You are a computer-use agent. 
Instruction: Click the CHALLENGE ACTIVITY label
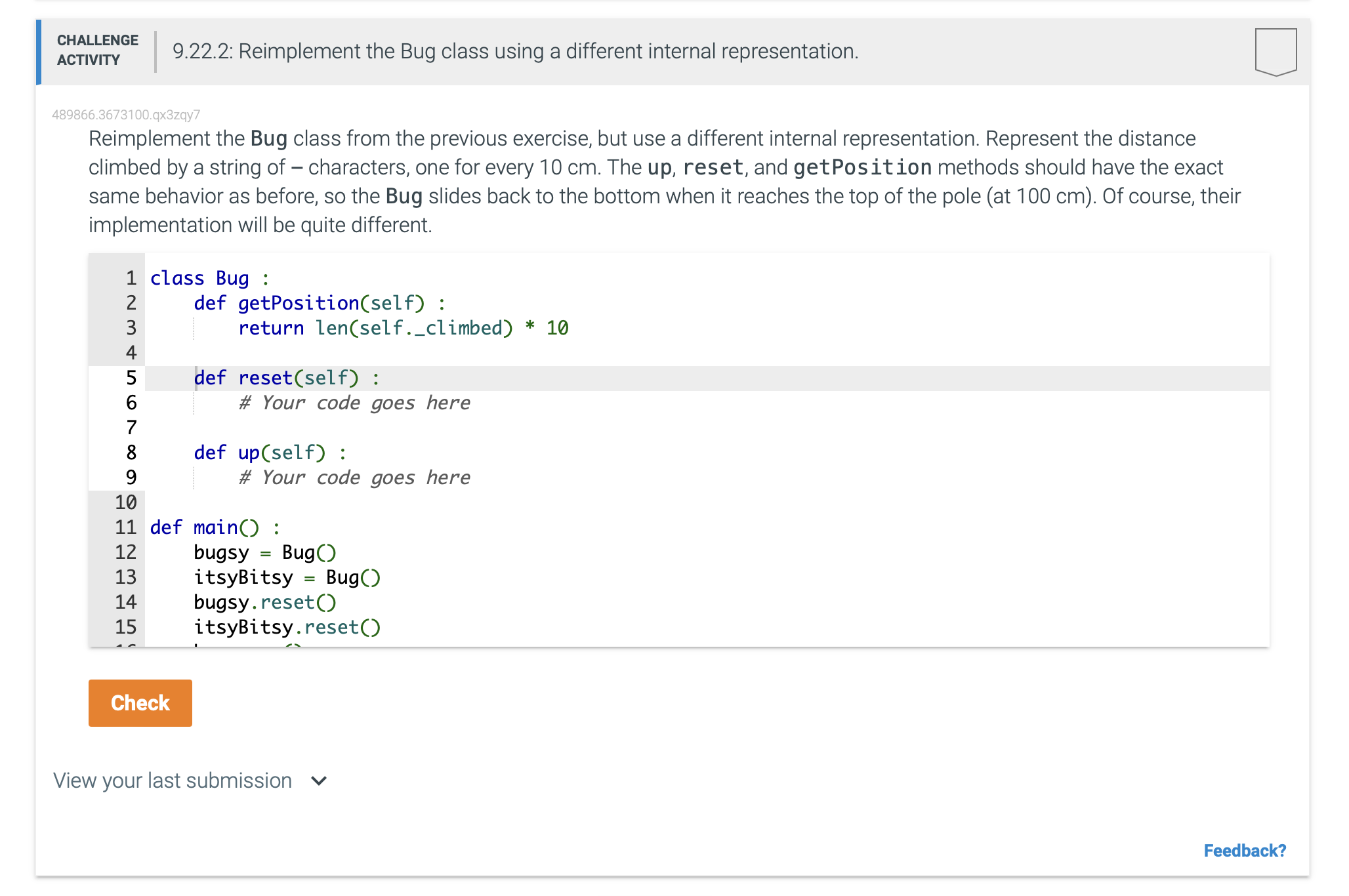[97, 51]
